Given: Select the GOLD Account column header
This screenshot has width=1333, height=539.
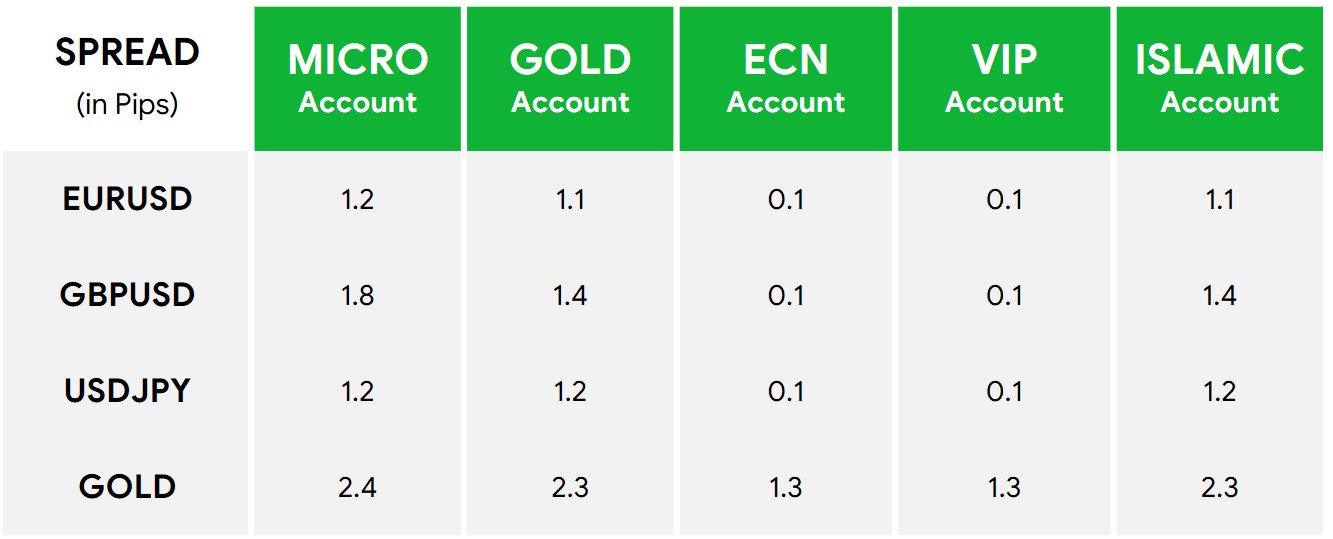Looking at the screenshot, I should (570, 79).
